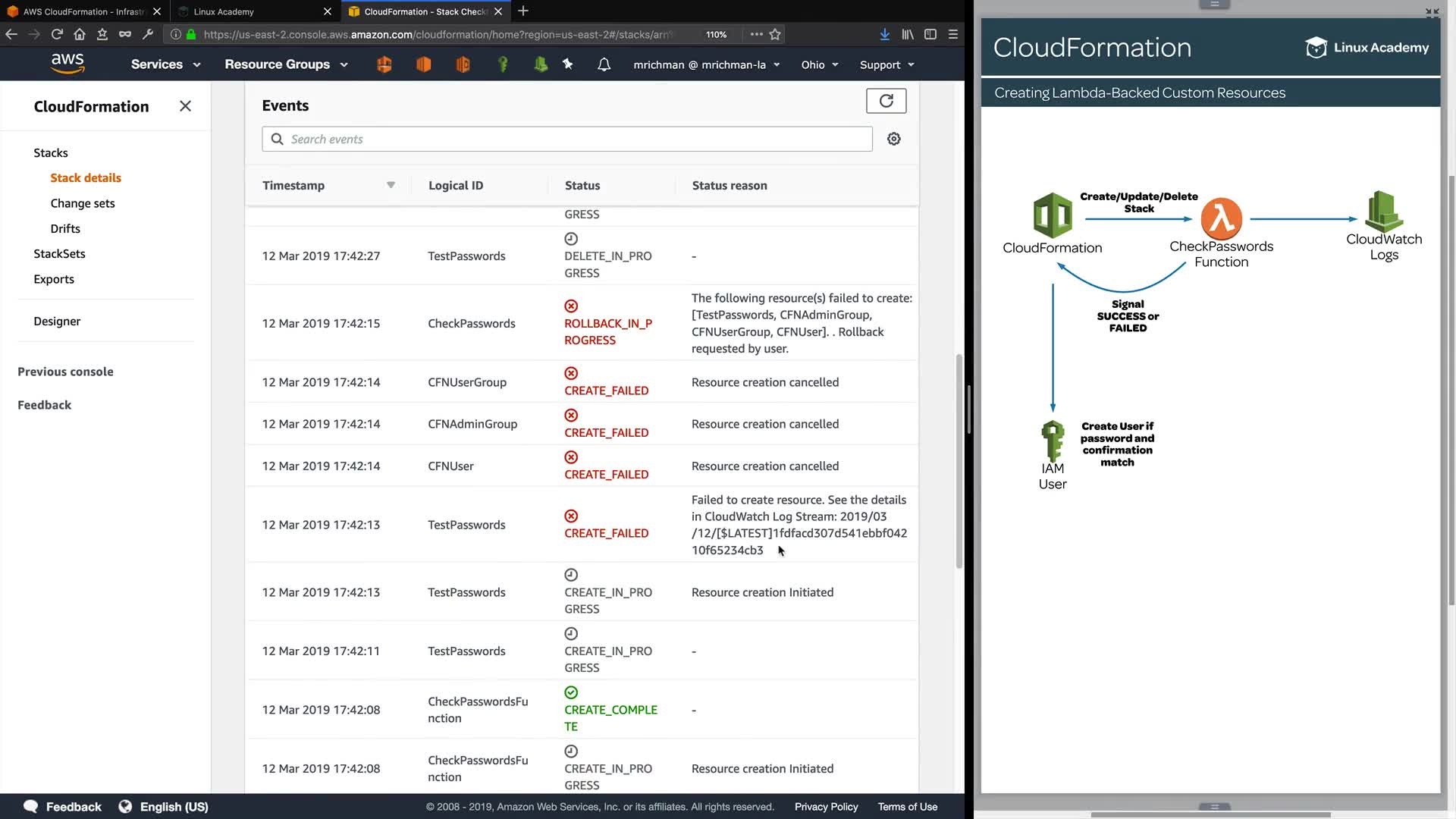Image resolution: width=1456 pixels, height=819 pixels.
Task: Open browser downloads arrow
Action: tap(884, 34)
